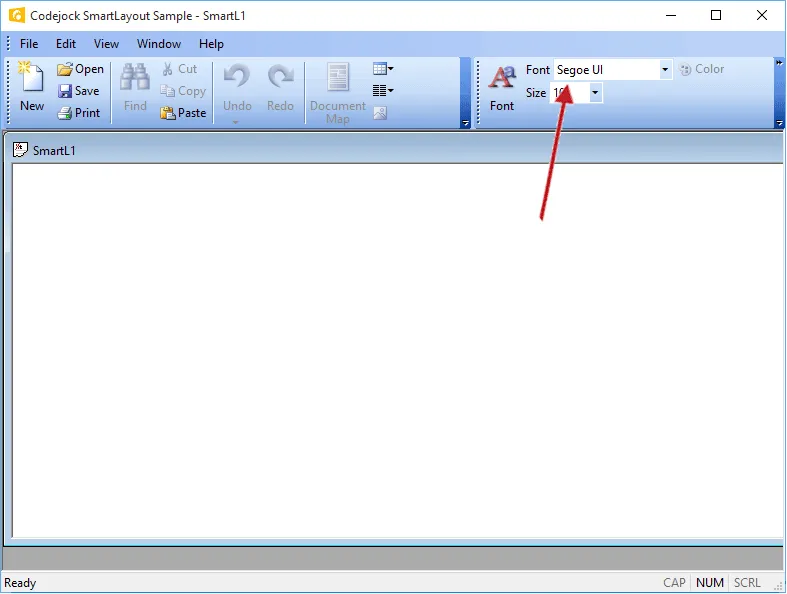Click inside the blank document area
The image size is (787, 594).
tap(397, 350)
